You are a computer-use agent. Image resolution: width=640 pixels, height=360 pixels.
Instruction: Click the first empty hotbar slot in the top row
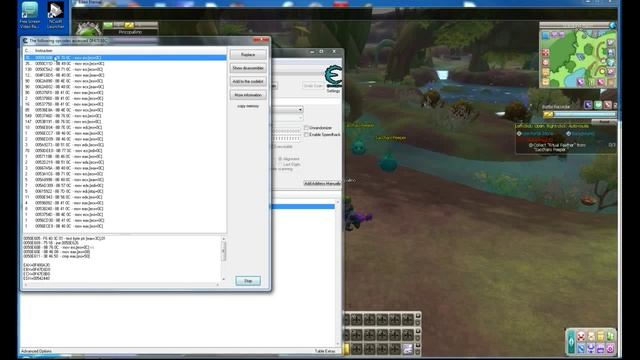click(357, 320)
